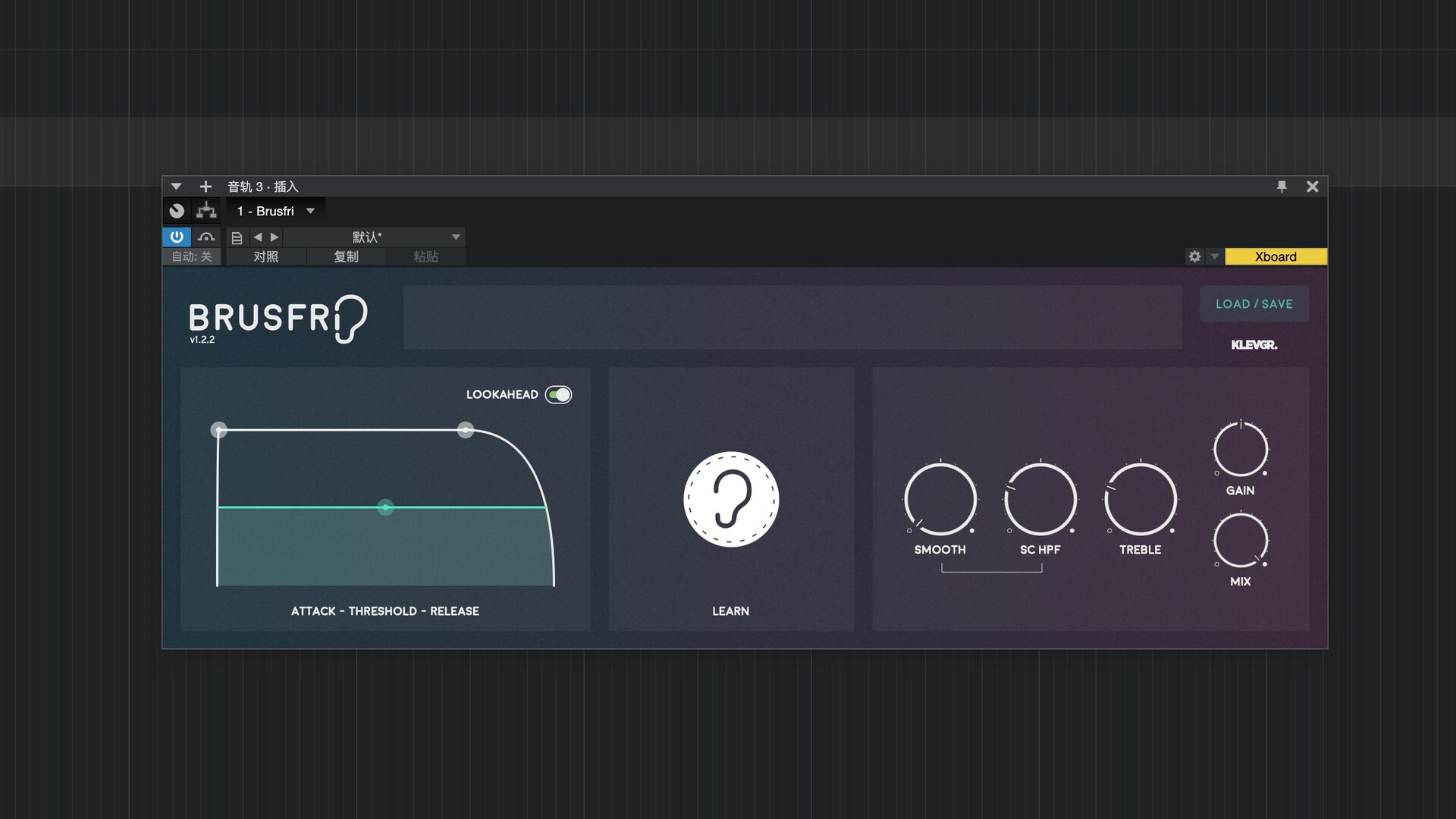Open the plugin window menu triangle
Screen dimensions: 1456x819
tap(176, 187)
